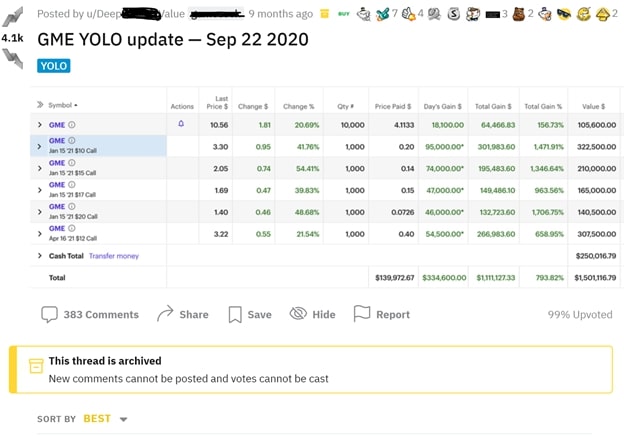The image size is (624, 436).
Task: Select the total gain $1,111,127.33
Action: point(495,277)
